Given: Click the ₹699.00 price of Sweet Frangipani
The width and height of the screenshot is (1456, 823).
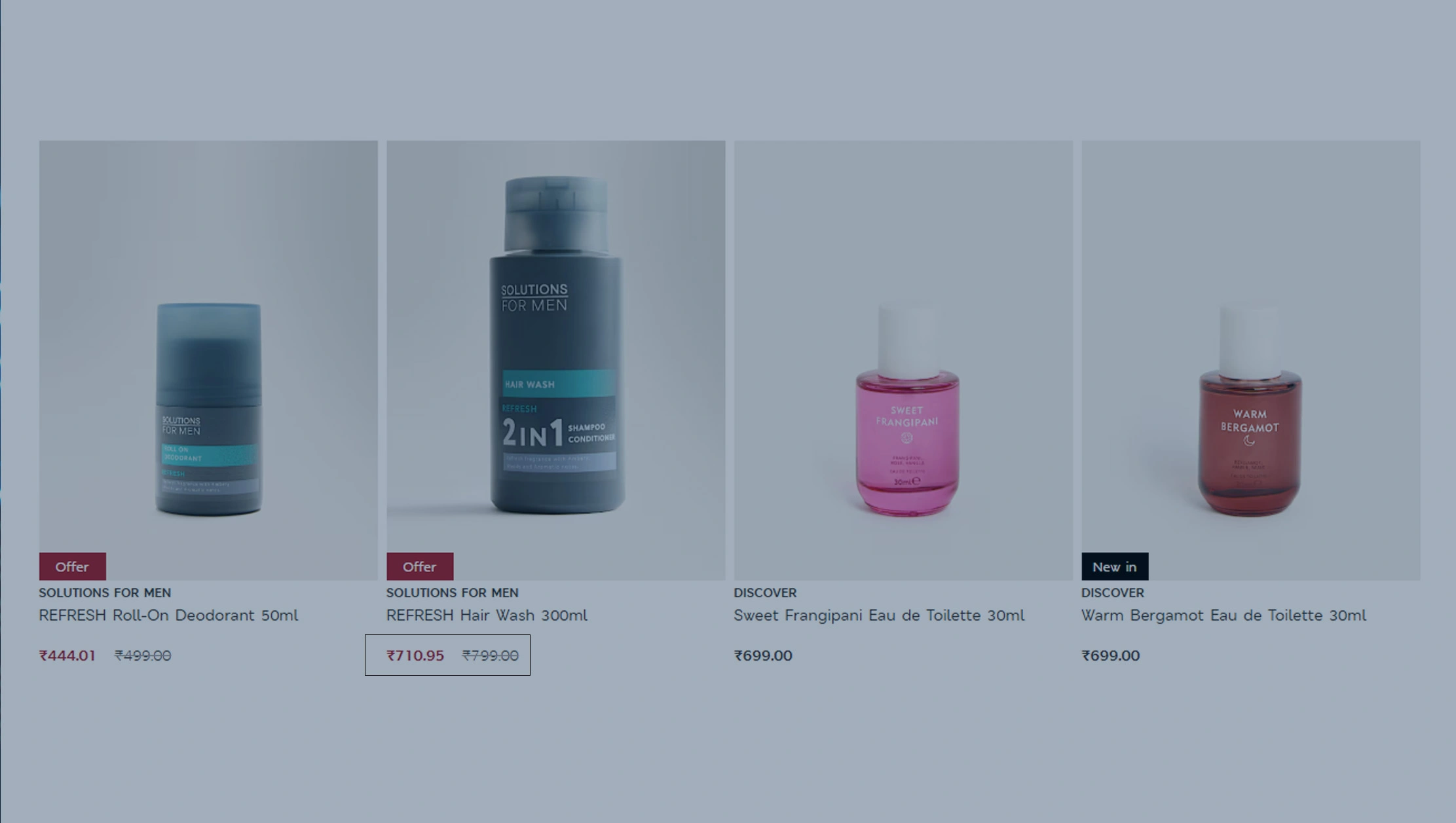Looking at the screenshot, I should point(763,655).
